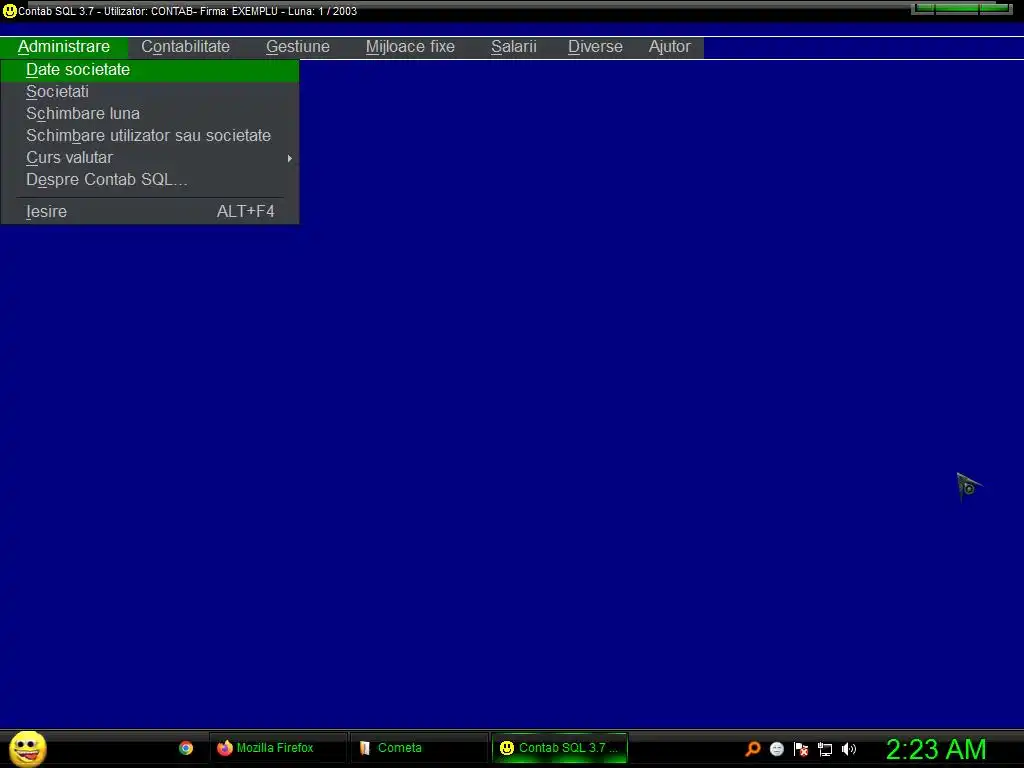Click the orange magnifier tray icon
This screenshot has width=1024, height=768.
(753, 749)
